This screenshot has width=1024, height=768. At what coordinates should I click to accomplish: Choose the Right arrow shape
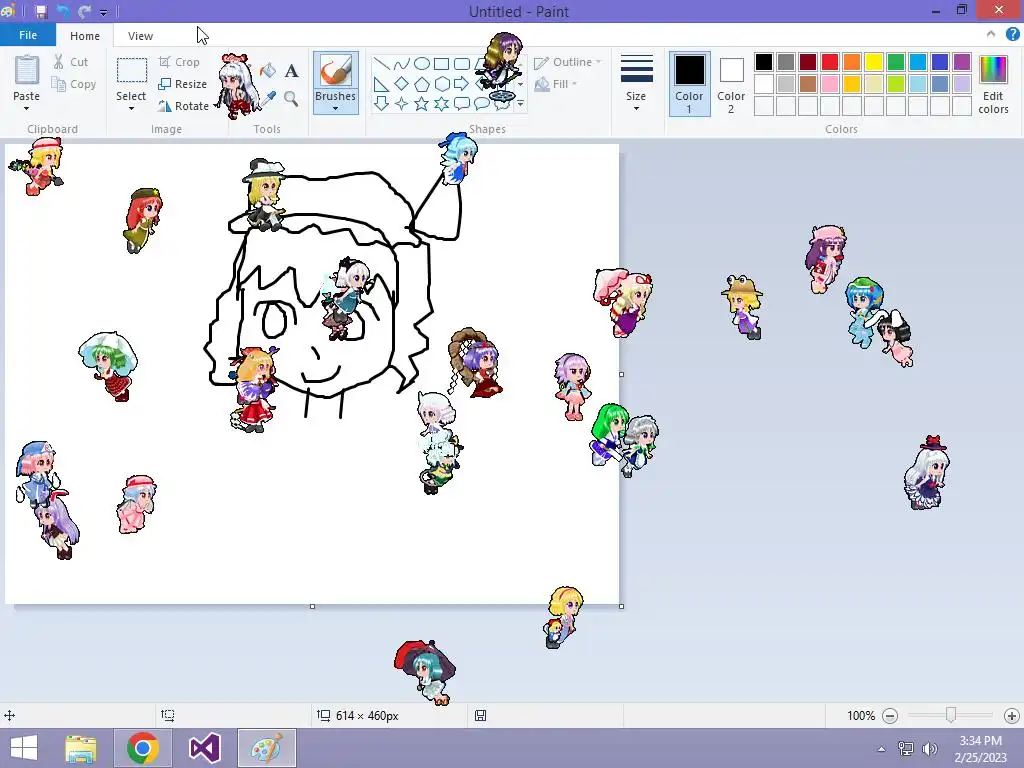pyautogui.click(x=462, y=84)
